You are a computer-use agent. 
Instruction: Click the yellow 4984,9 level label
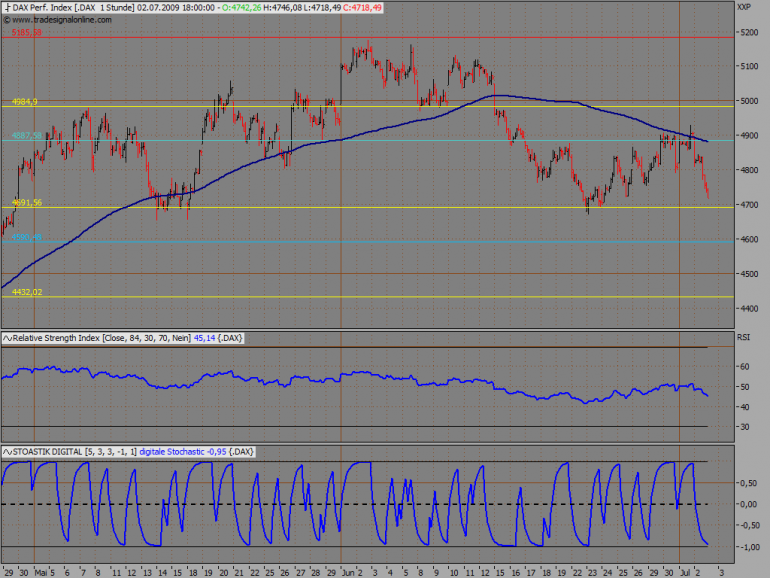click(25, 102)
